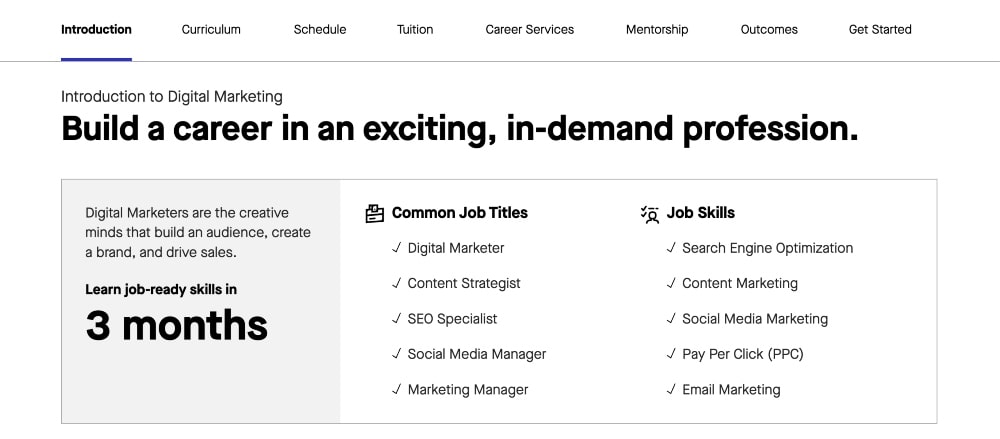Open the Tuition tab
Screen dimensions: 1000x439
tap(415, 30)
